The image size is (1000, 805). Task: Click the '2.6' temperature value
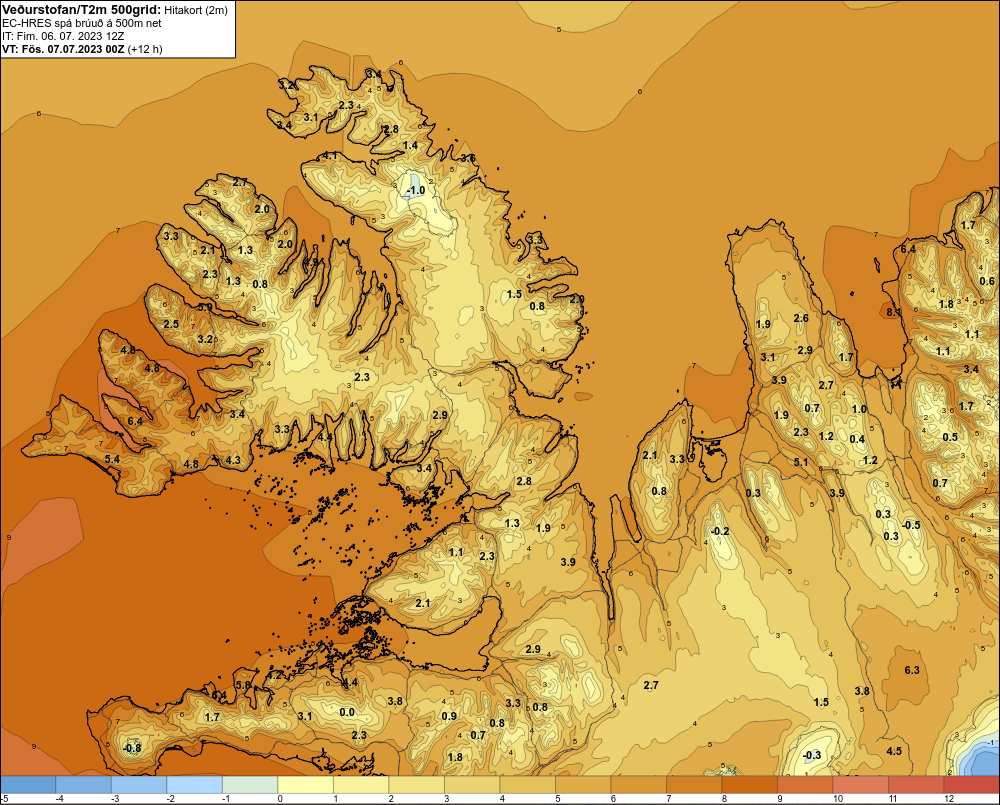coord(801,318)
